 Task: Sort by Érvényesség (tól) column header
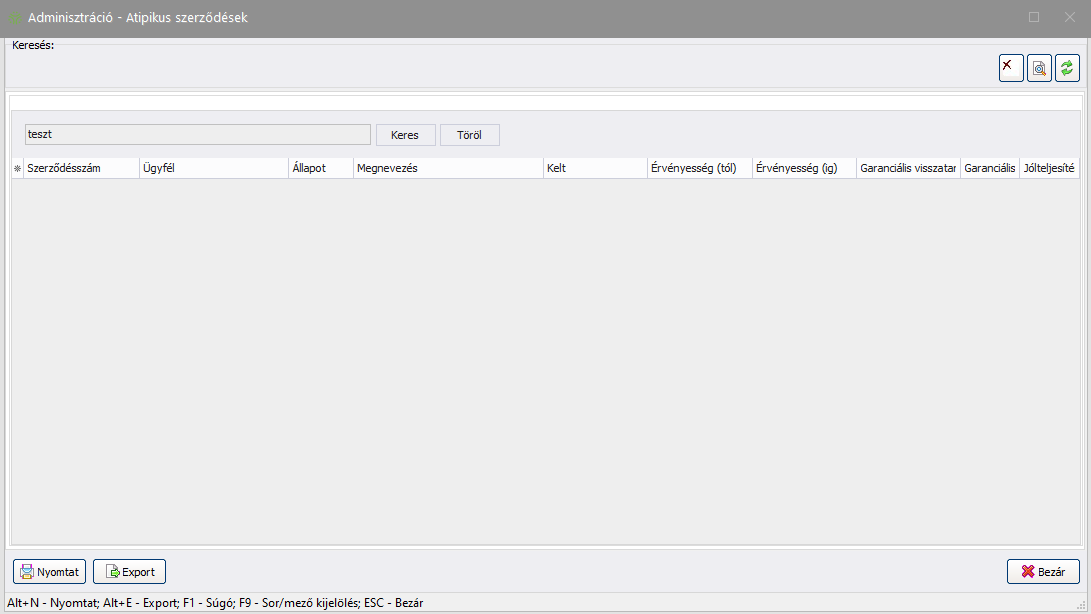(699, 169)
